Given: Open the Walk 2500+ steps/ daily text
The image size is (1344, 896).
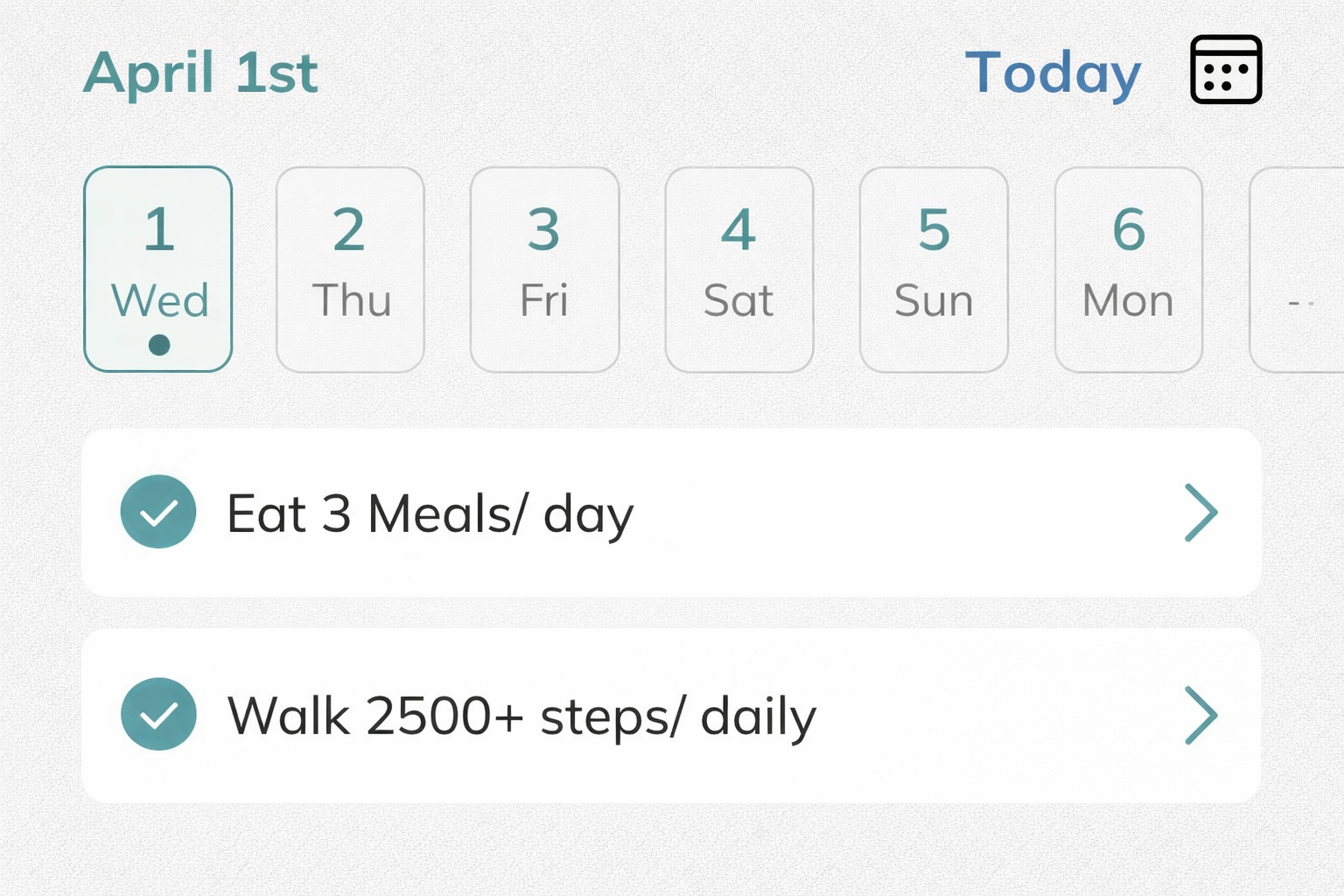Looking at the screenshot, I should pyautogui.click(x=521, y=717).
